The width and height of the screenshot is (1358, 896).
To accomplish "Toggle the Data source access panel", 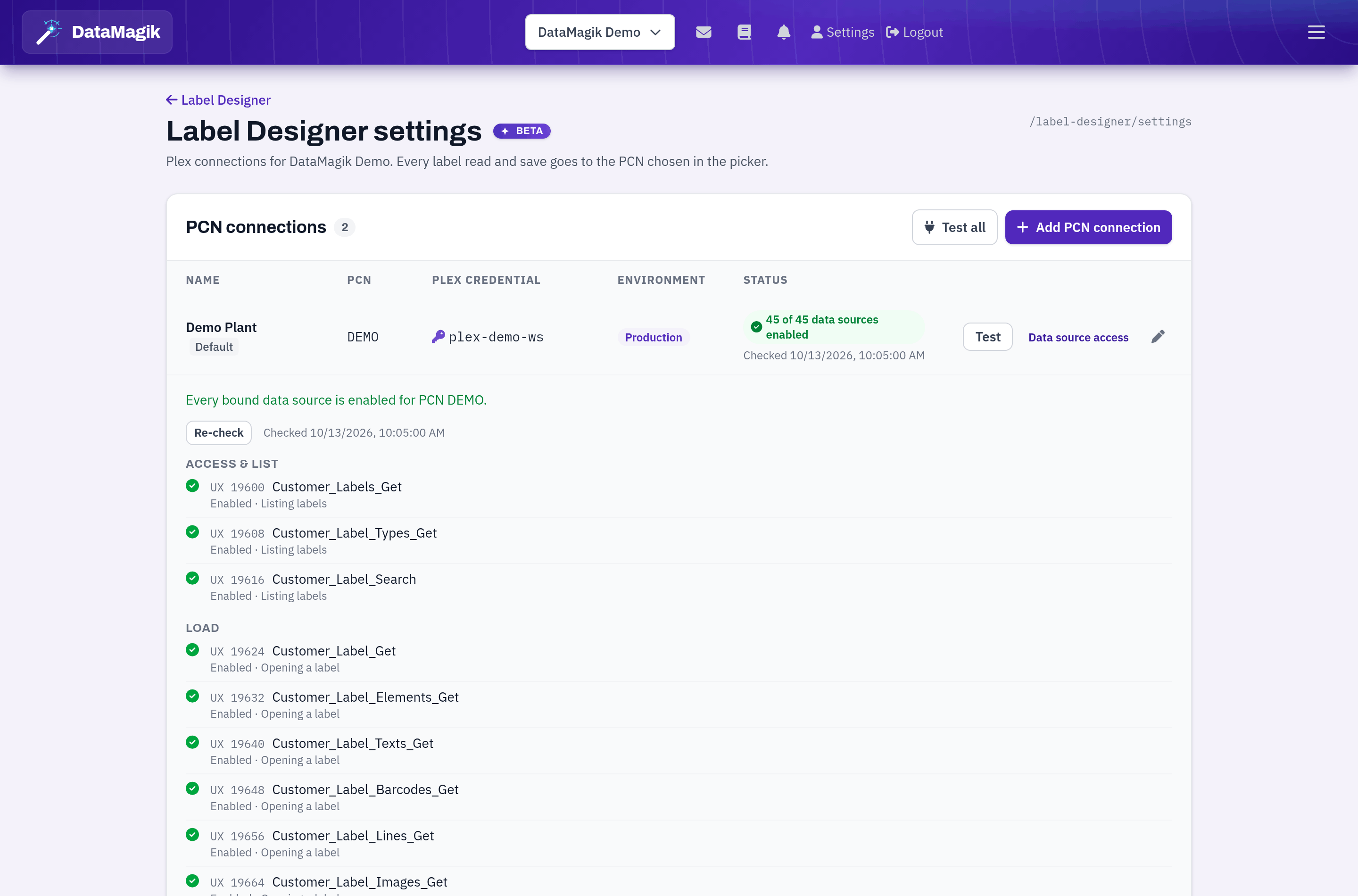I will [x=1078, y=337].
